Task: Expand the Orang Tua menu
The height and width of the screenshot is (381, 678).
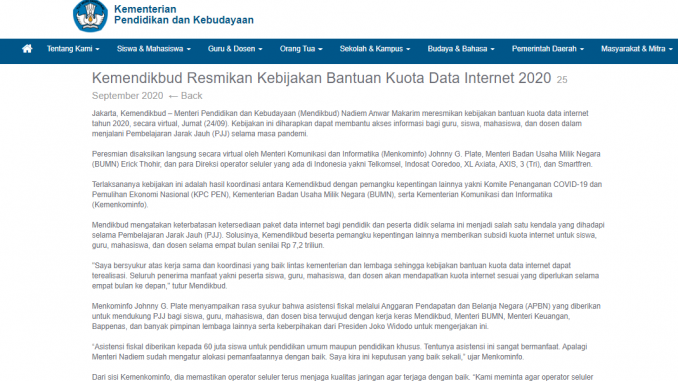Action: click(301, 49)
